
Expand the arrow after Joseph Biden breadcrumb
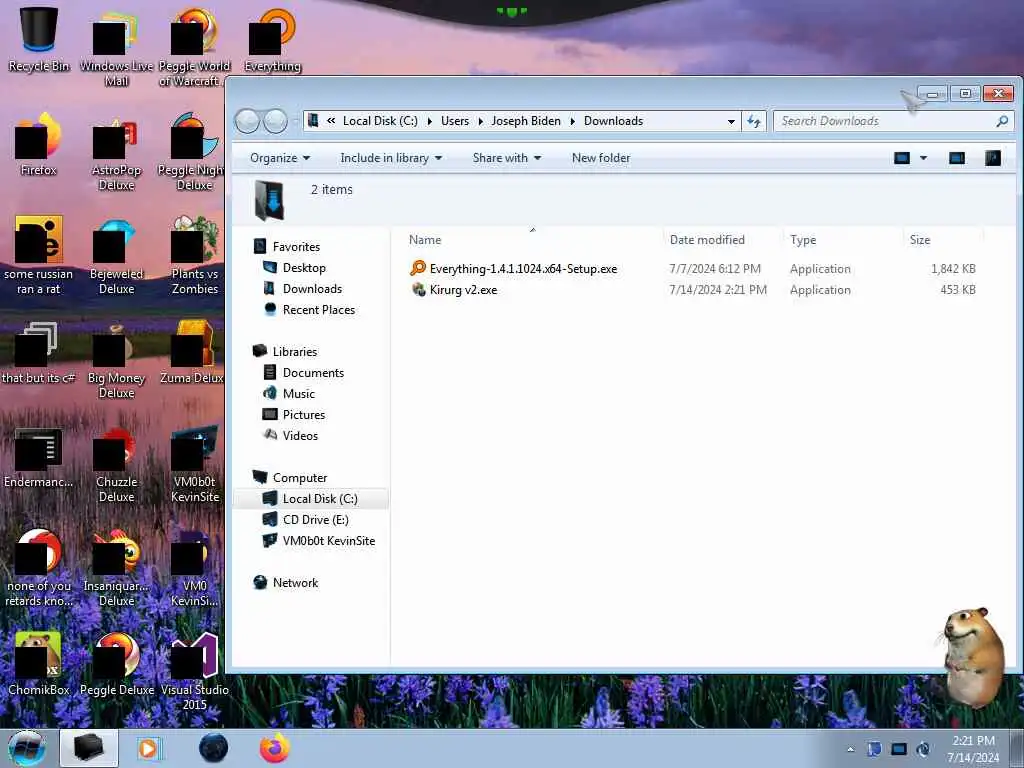(x=572, y=121)
